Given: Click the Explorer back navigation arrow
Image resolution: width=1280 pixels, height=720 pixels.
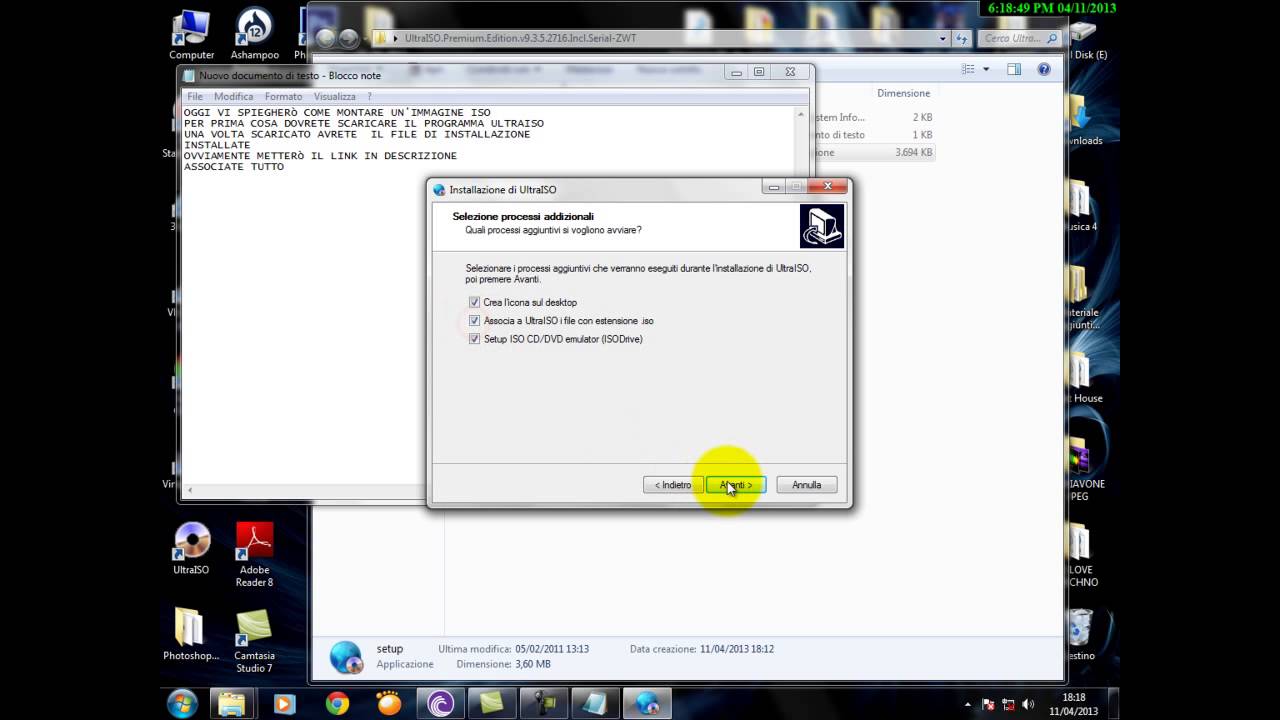Looking at the screenshot, I should 326,39.
